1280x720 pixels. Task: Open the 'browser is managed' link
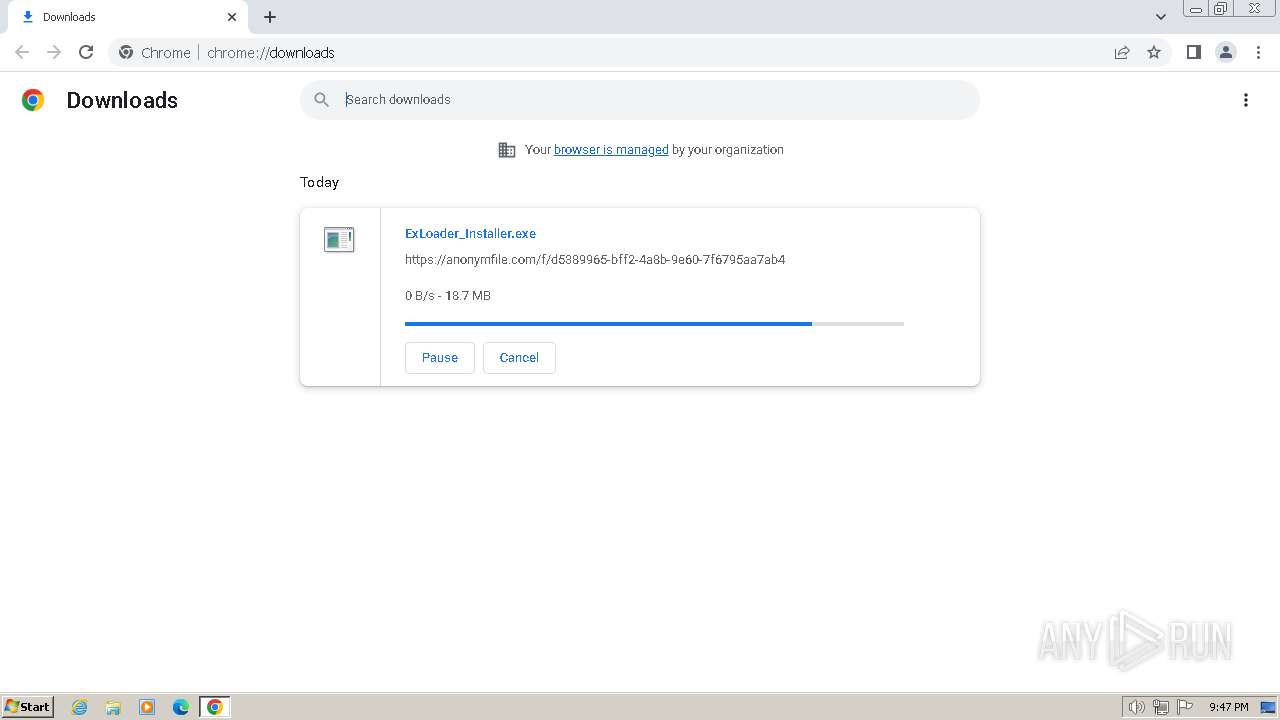[x=611, y=149]
